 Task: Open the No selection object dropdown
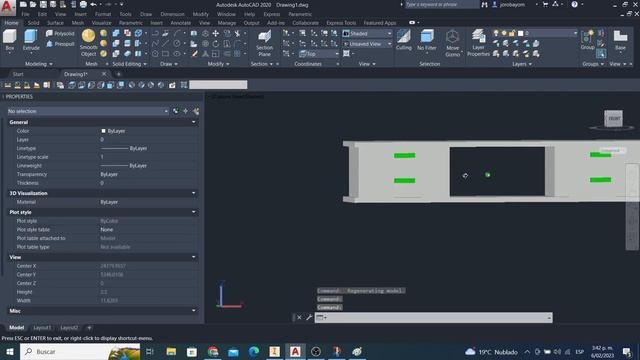click(88, 111)
